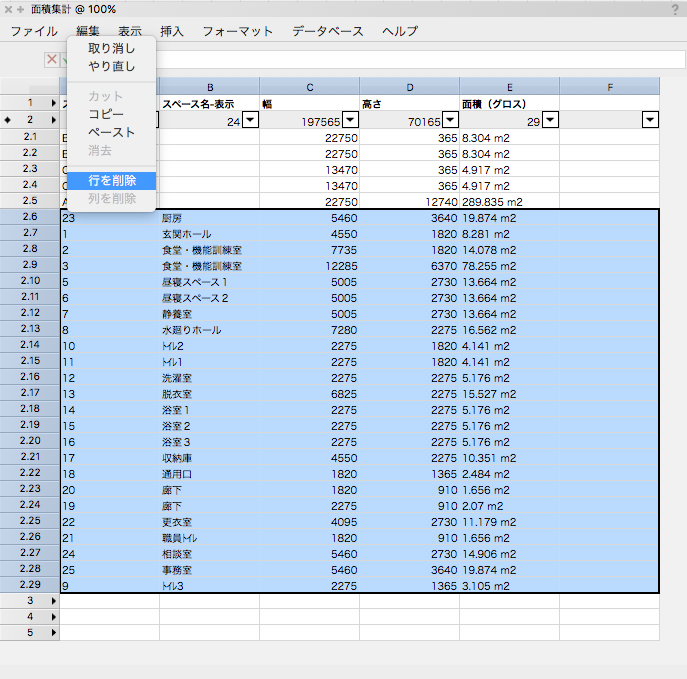Click the 洗濯室 cell
Image resolution: width=687 pixels, height=679 pixels.
209,378
